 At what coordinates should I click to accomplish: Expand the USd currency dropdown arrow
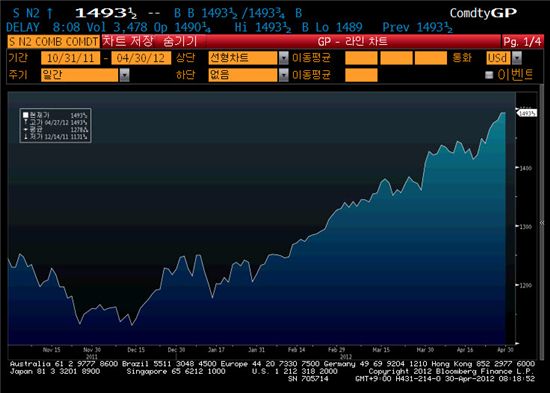click(517, 58)
